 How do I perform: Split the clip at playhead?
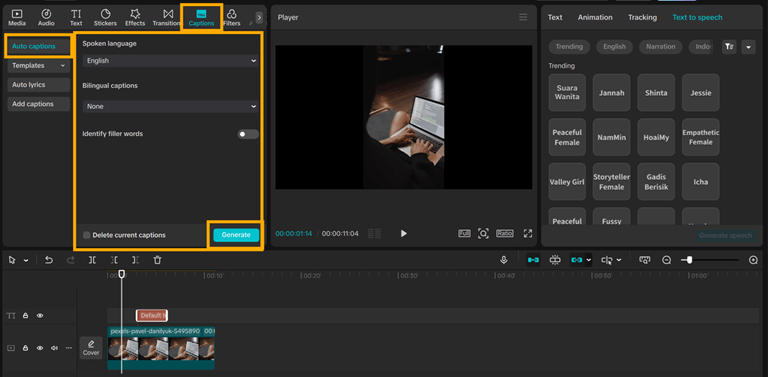[x=92, y=260]
